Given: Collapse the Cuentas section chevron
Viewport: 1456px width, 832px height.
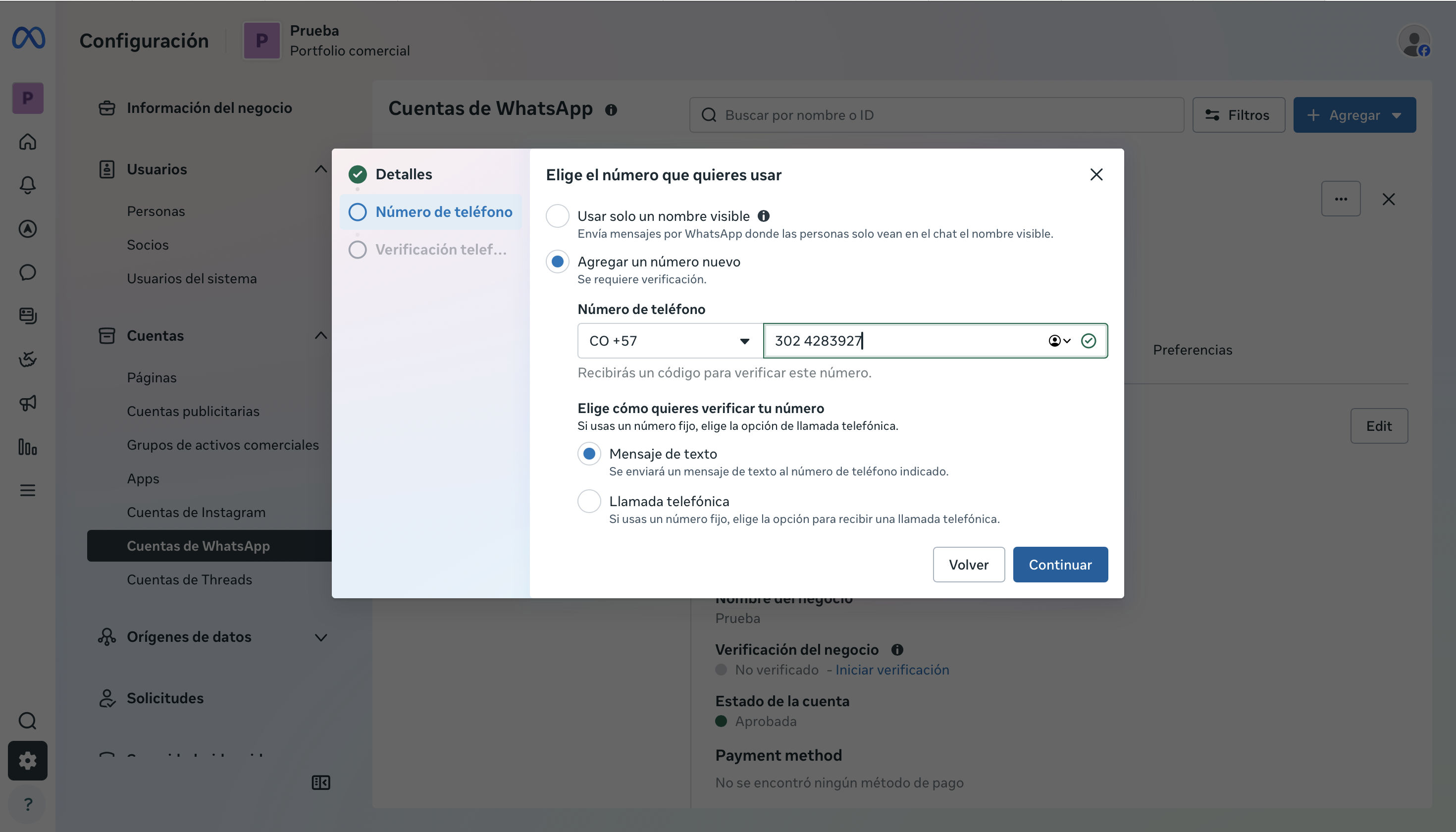Looking at the screenshot, I should coord(321,335).
